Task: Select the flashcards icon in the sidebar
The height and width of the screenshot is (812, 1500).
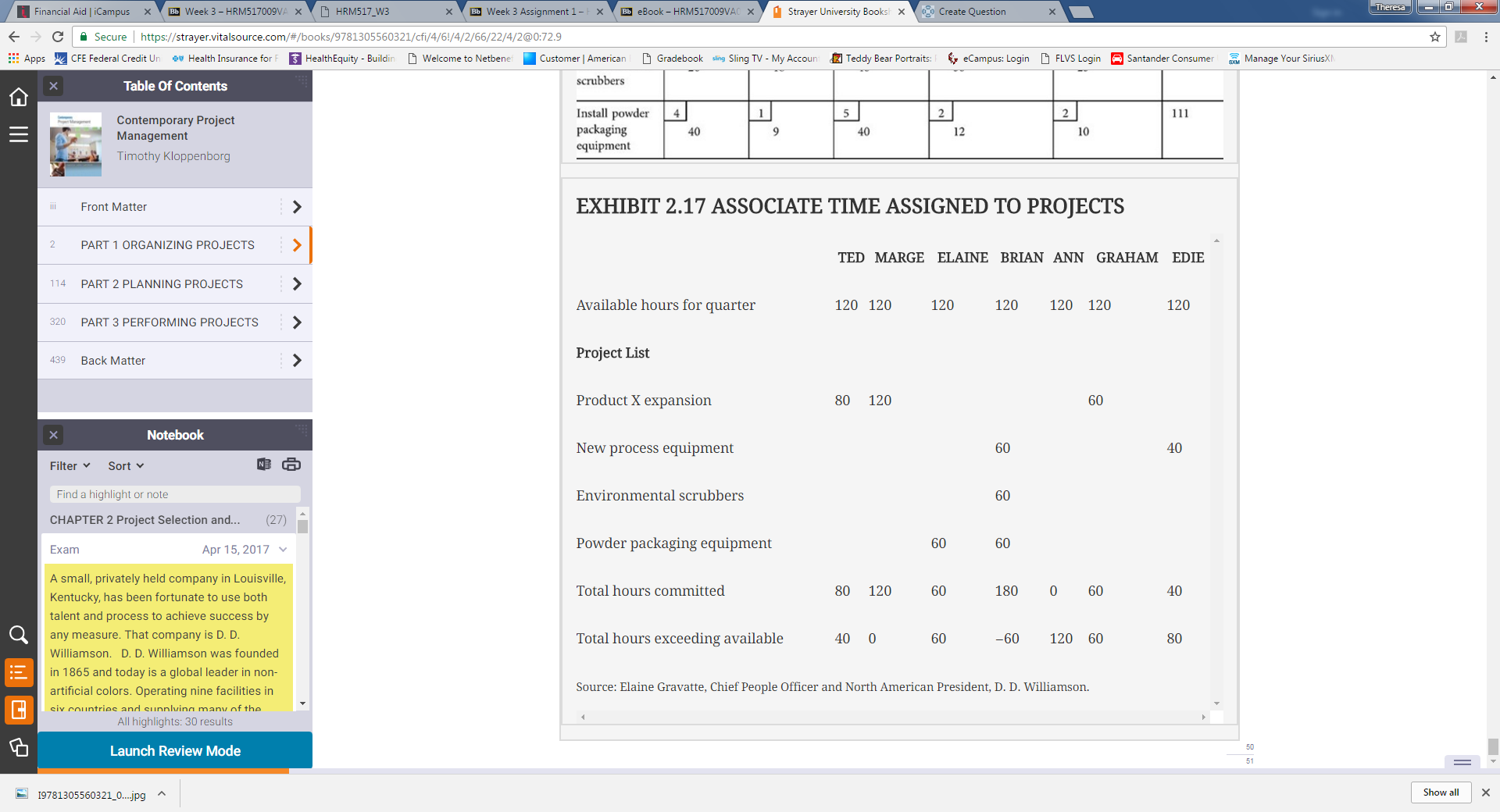Action: (19, 749)
